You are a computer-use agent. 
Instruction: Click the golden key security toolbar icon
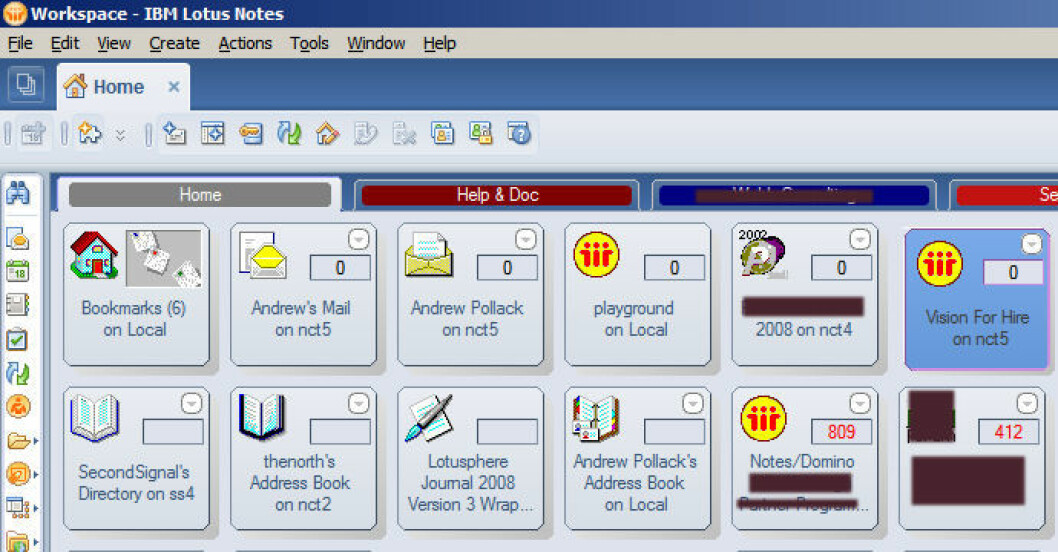coord(250,133)
